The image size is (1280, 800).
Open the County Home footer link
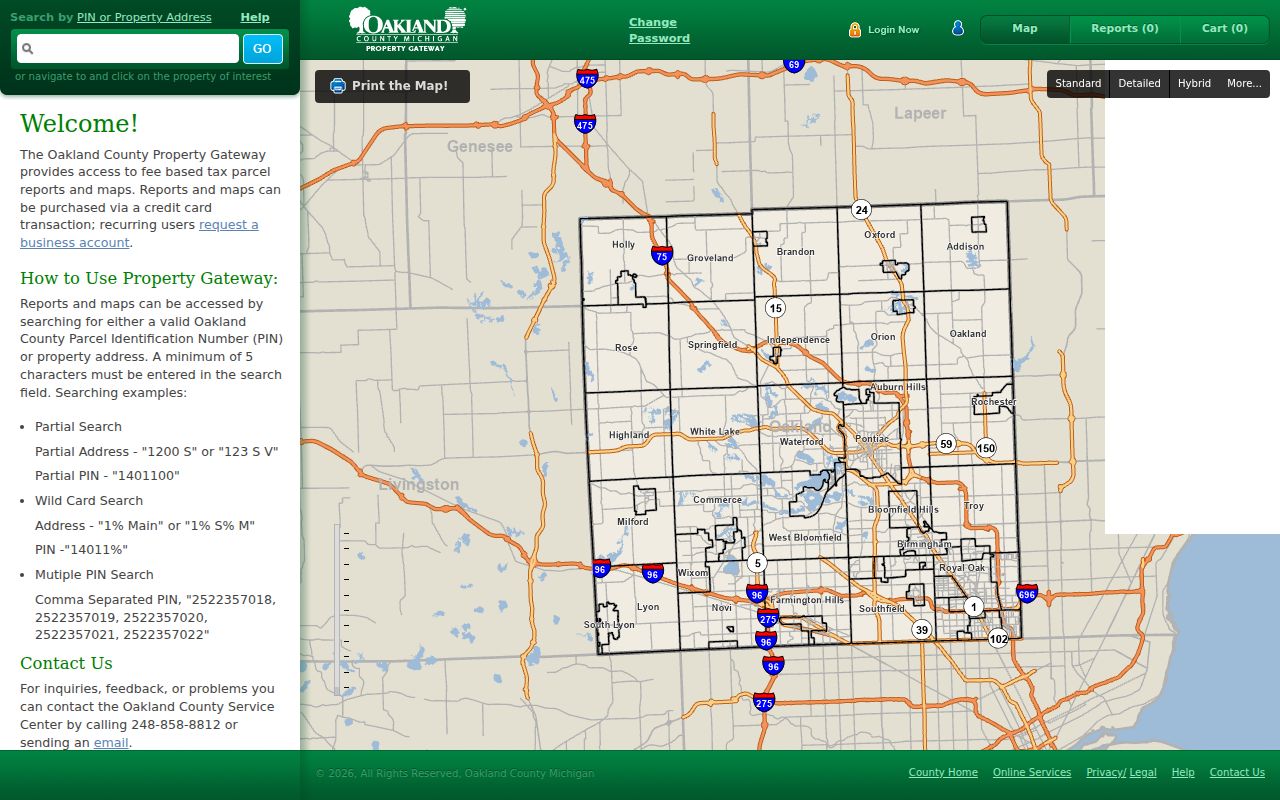pos(943,773)
